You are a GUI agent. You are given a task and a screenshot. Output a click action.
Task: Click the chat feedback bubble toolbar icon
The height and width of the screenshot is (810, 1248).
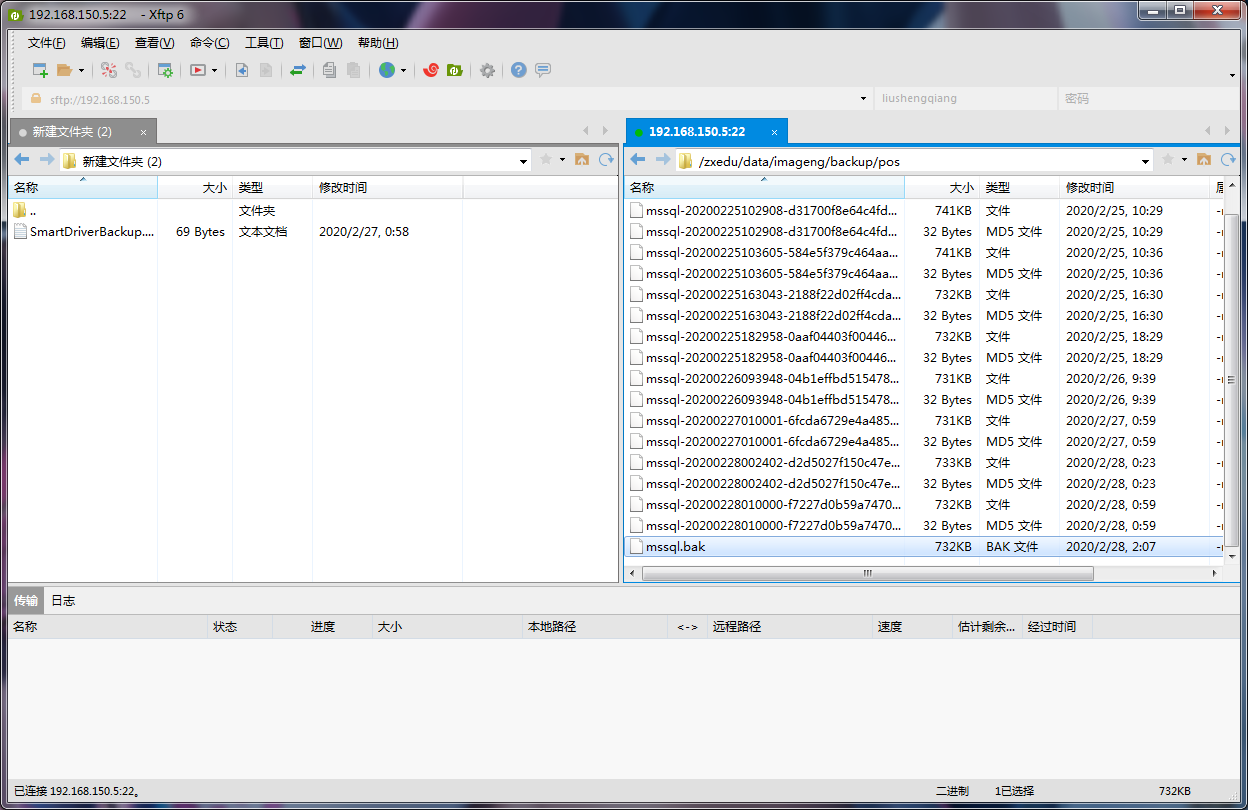pos(543,70)
